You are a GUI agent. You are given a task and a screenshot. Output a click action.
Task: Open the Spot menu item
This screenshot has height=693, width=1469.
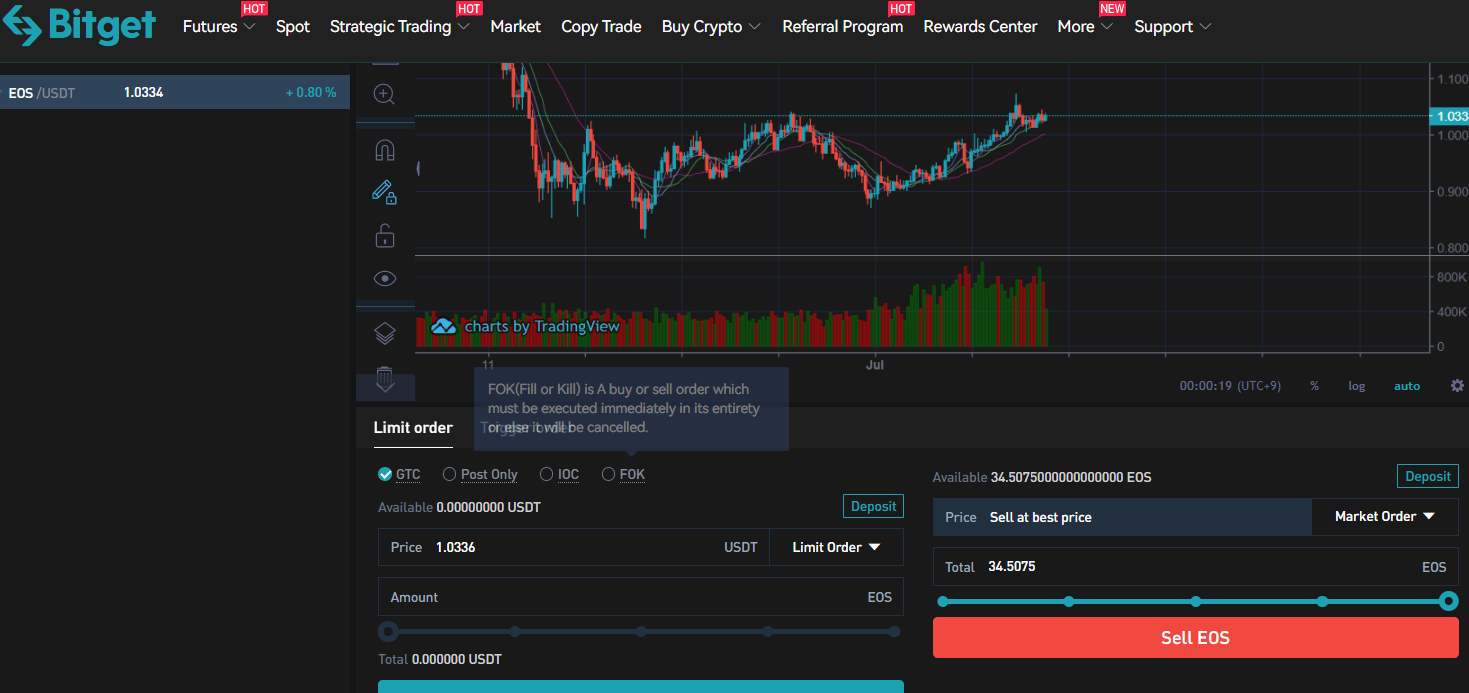pyautogui.click(x=293, y=27)
